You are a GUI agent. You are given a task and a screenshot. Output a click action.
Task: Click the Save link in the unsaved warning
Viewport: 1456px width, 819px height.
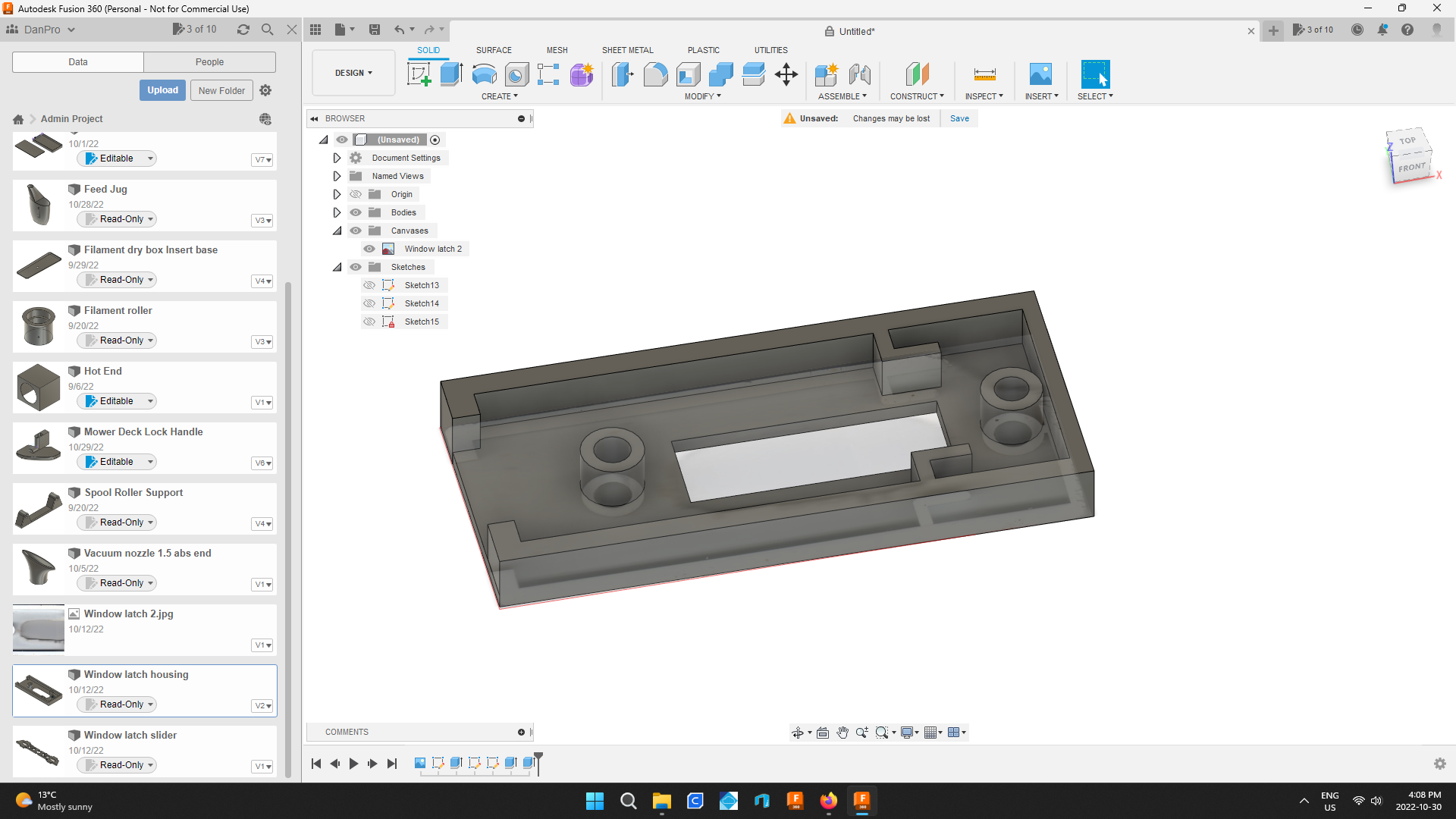959,118
